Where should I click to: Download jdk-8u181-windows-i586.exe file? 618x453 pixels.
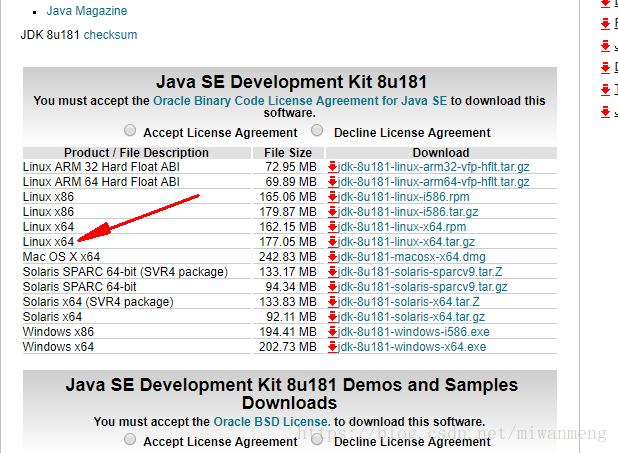click(413, 332)
